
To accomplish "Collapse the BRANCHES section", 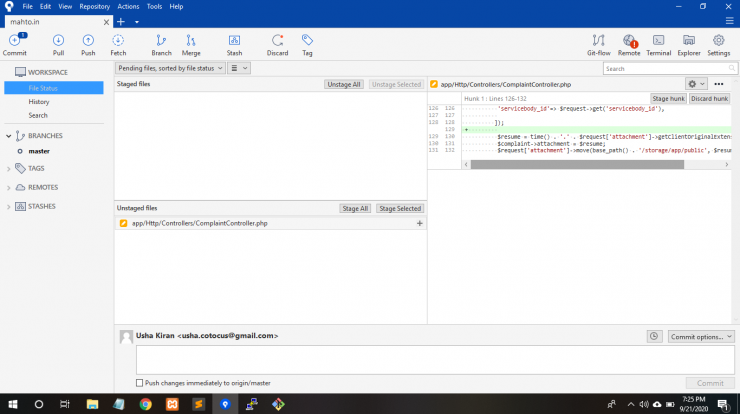I will point(8,136).
